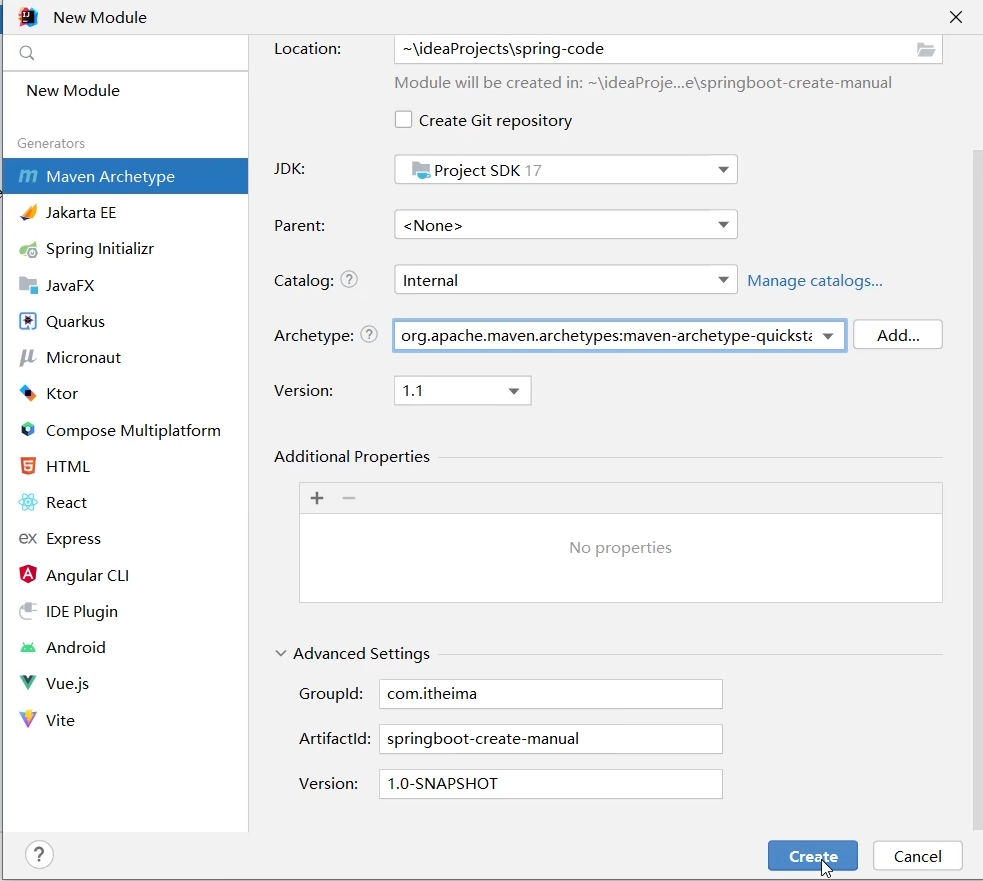Click the Vite generator icon
Viewport: 983px width, 881px height.
[x=28, y=719]
